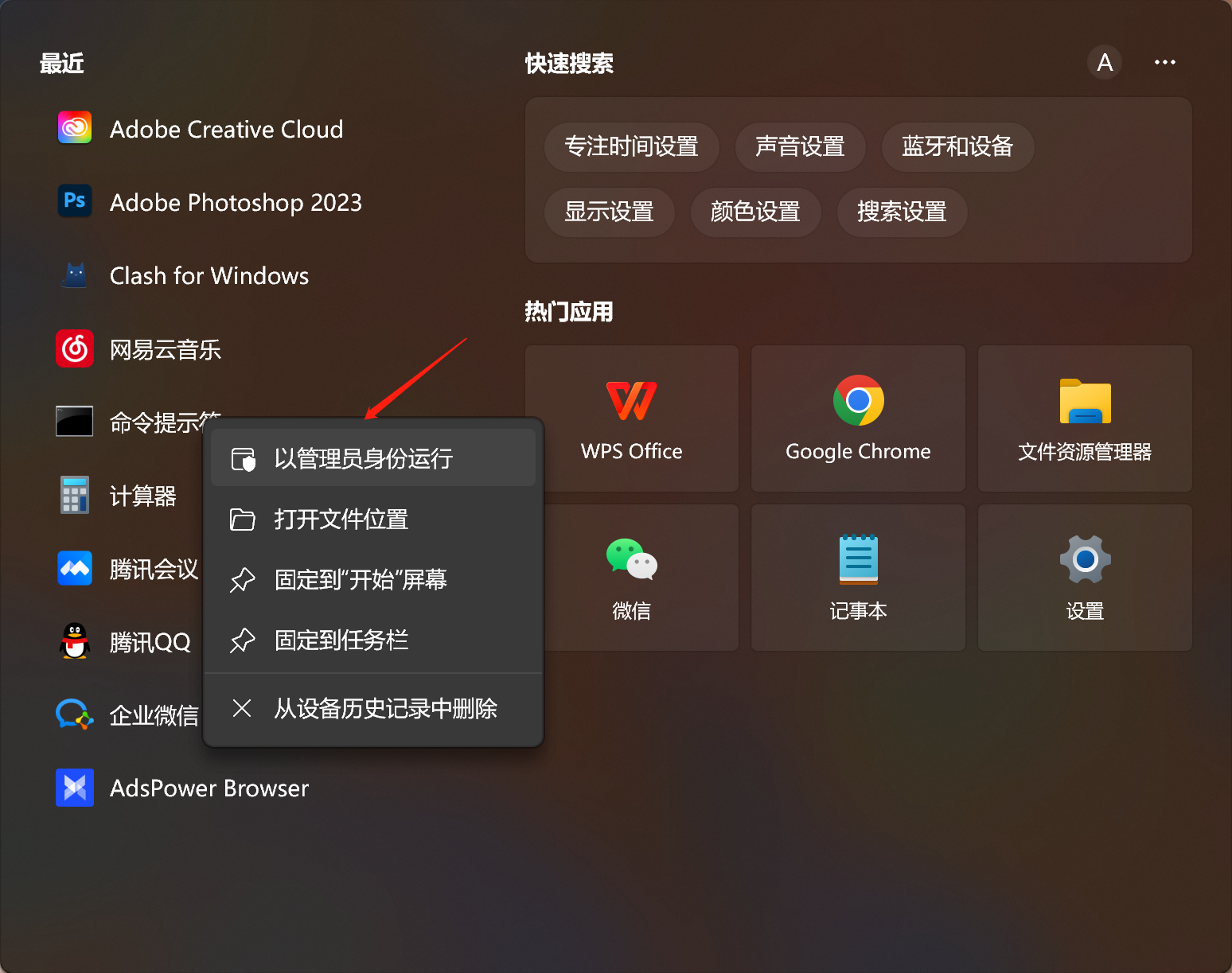Click the 搜索设置 quick search chip
Screen dimensions: 1232x973
pos(902,212)
